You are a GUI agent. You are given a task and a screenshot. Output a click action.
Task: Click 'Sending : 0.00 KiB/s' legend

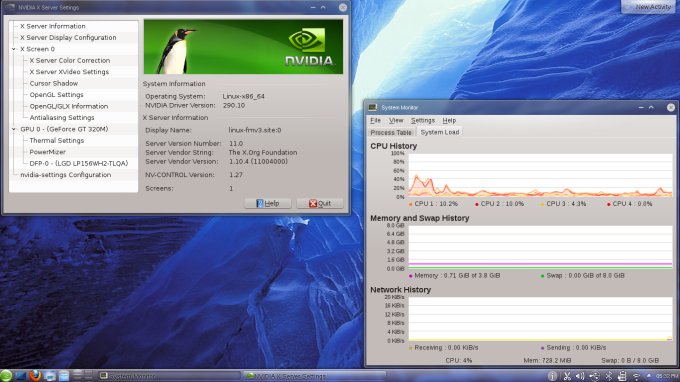(576, 347)
